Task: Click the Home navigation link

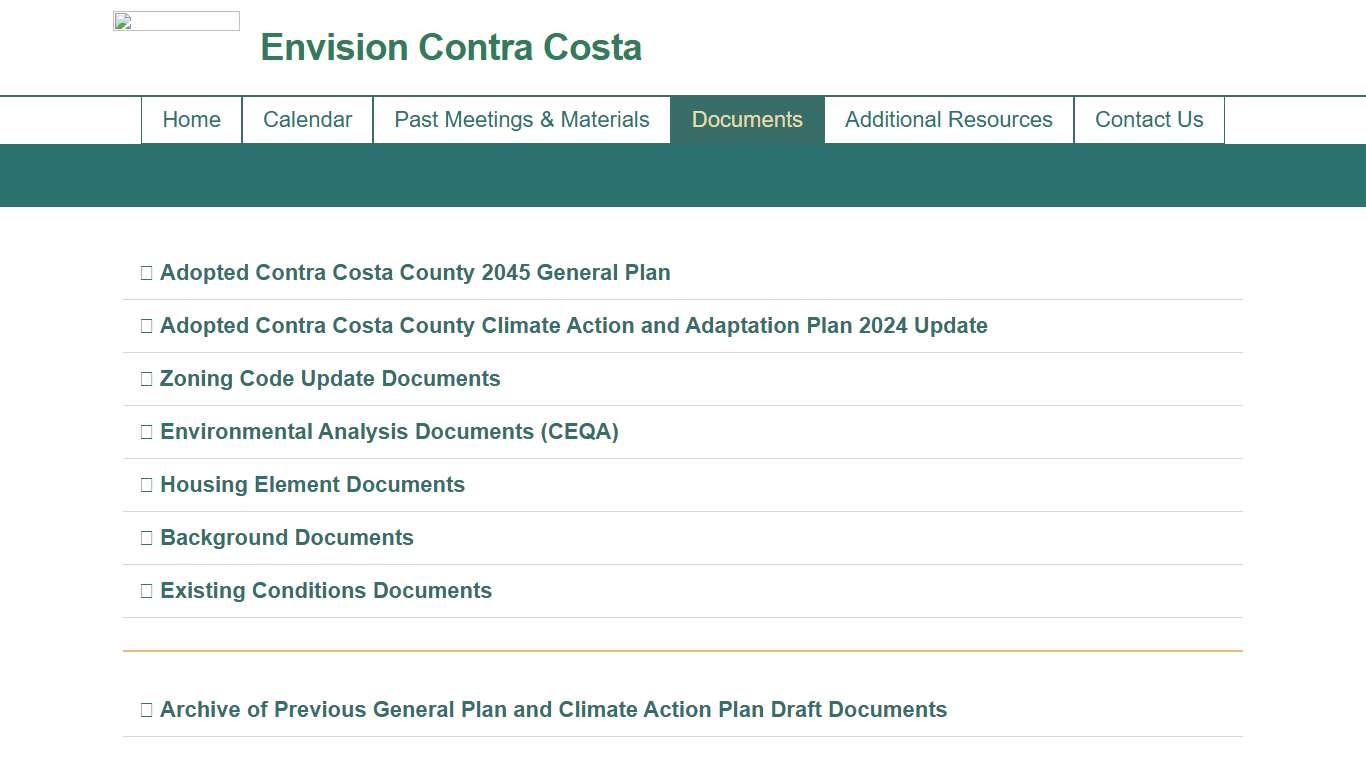Action: pyautogui.click(x=191, y=119)
